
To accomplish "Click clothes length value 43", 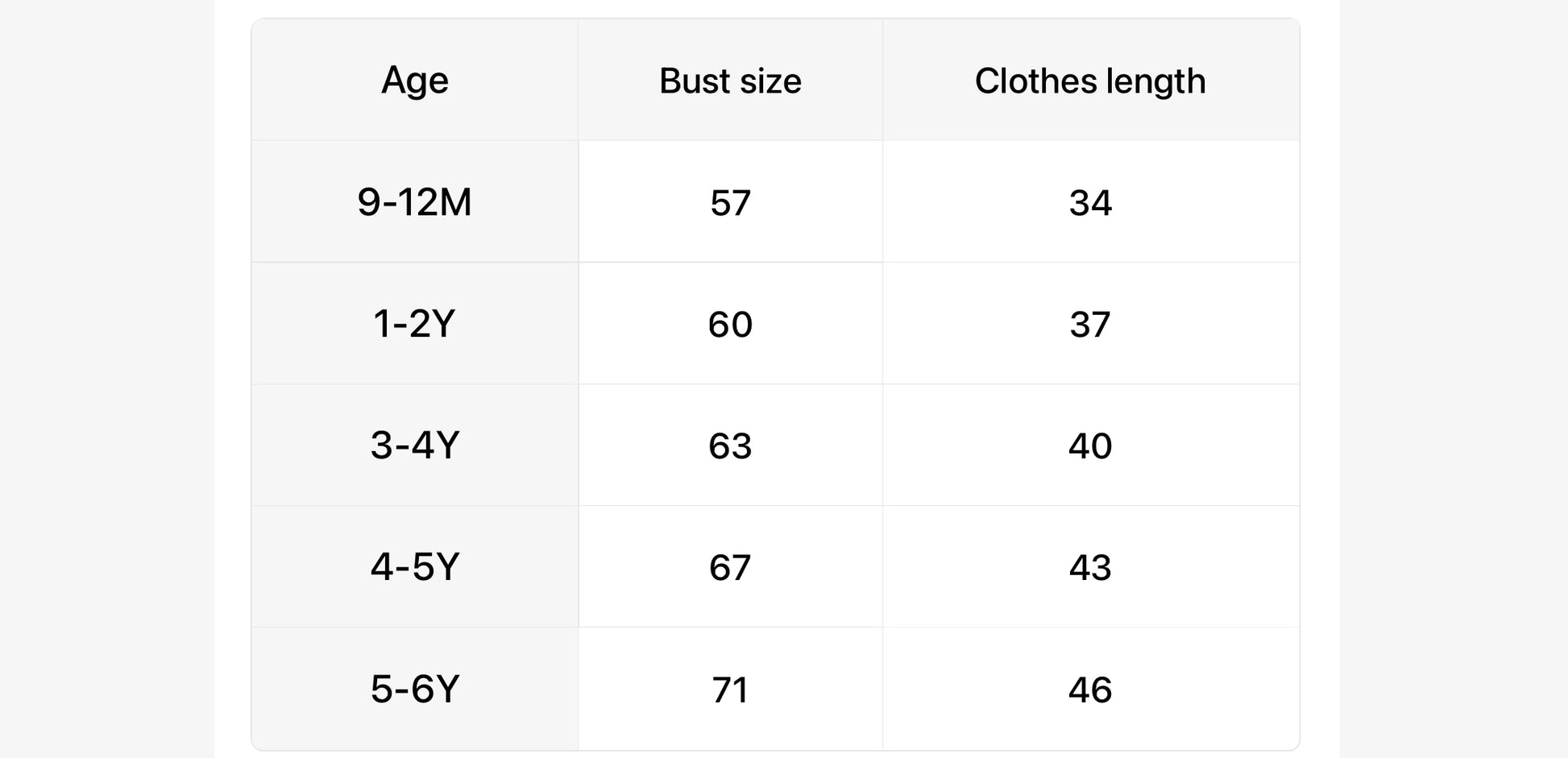I will click(1090, 568).
